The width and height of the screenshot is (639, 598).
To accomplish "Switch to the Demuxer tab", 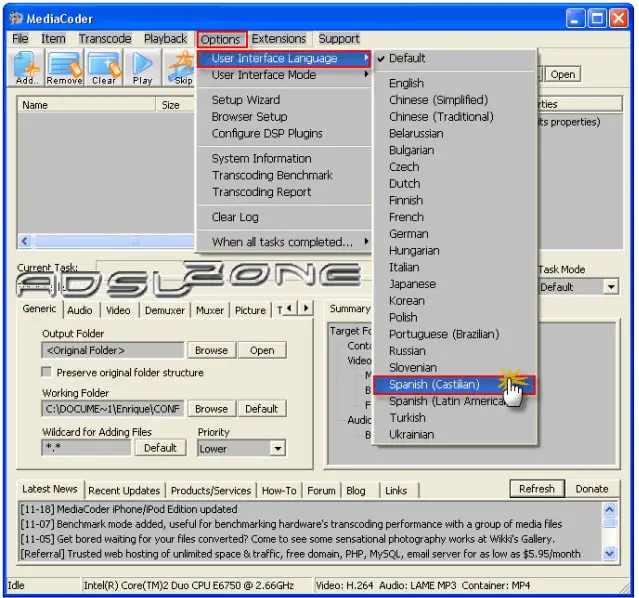I will pos(165,310).
